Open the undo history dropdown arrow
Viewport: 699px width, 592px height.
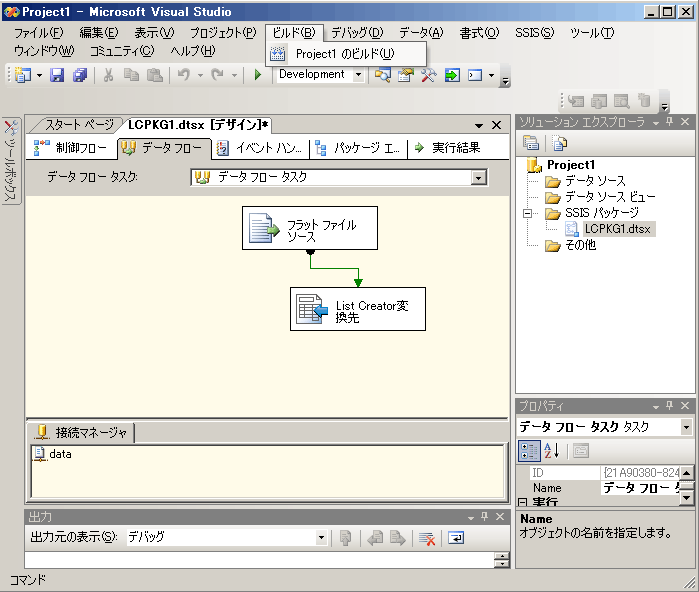point(200,75)
